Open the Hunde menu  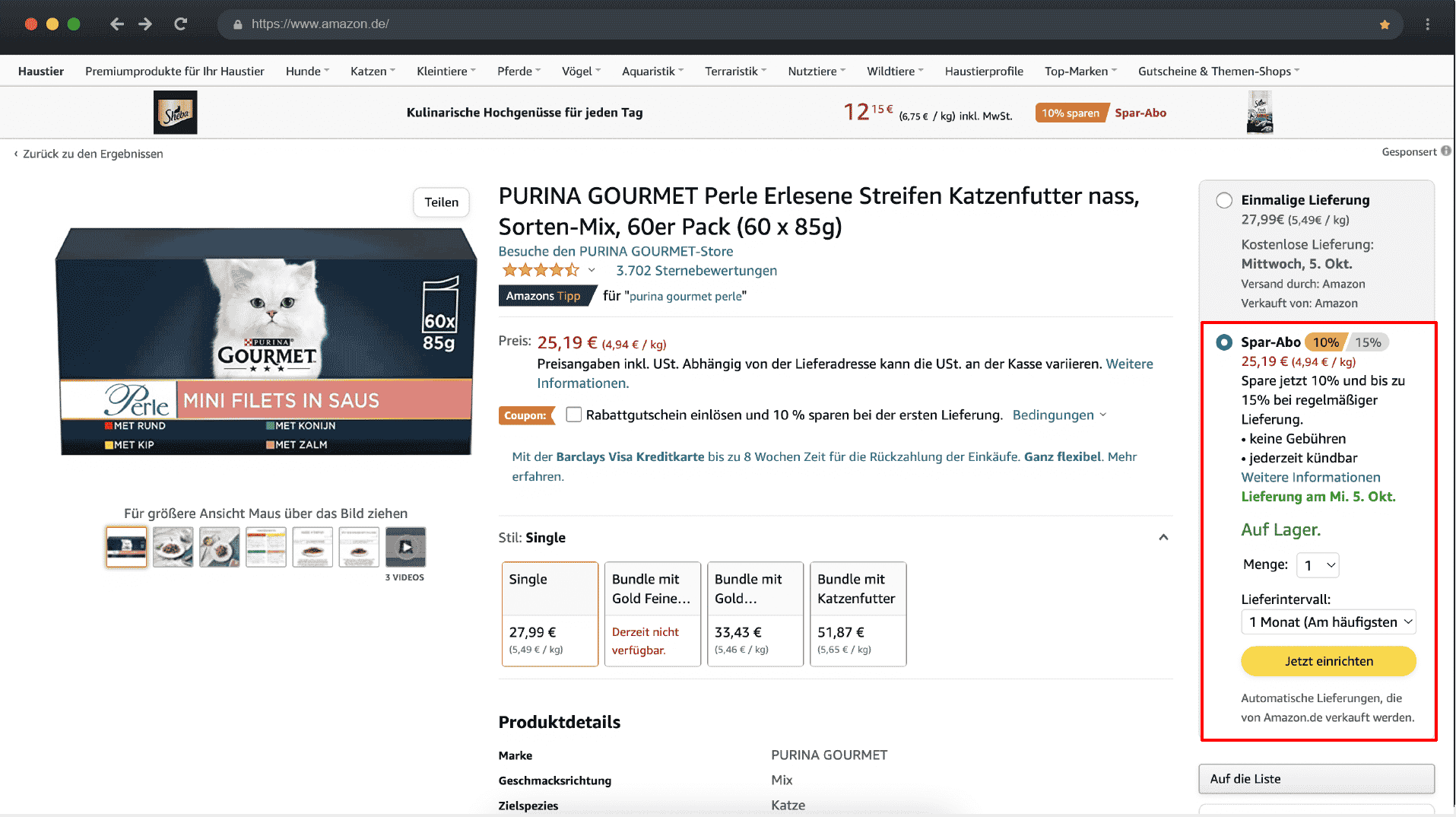click(307, 71)
